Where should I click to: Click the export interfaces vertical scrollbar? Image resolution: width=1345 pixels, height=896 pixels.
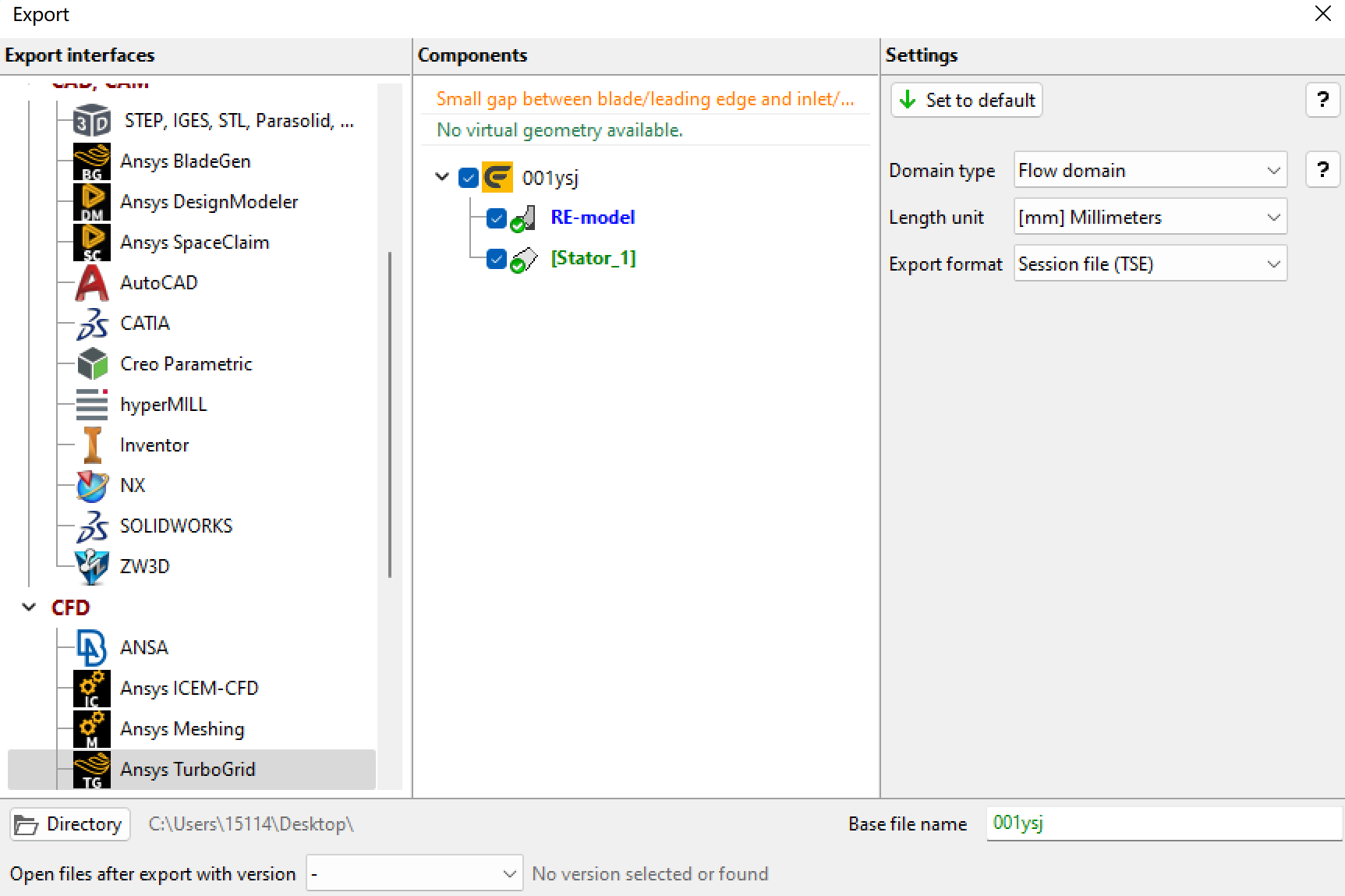[x=390, y=413]
